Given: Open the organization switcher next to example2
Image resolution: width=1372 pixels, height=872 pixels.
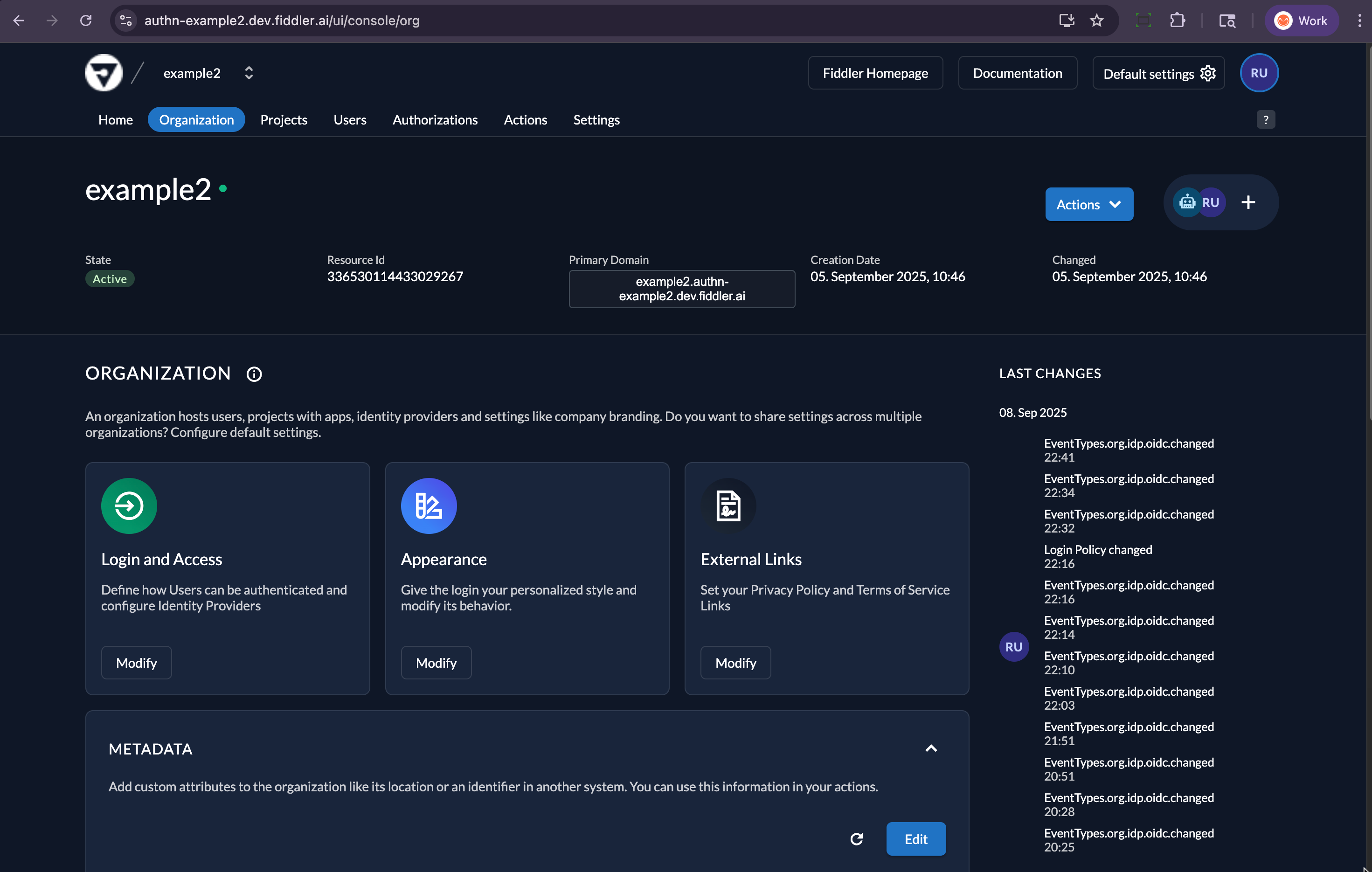Looking at the screenshot, I should (x=249, y=72).
